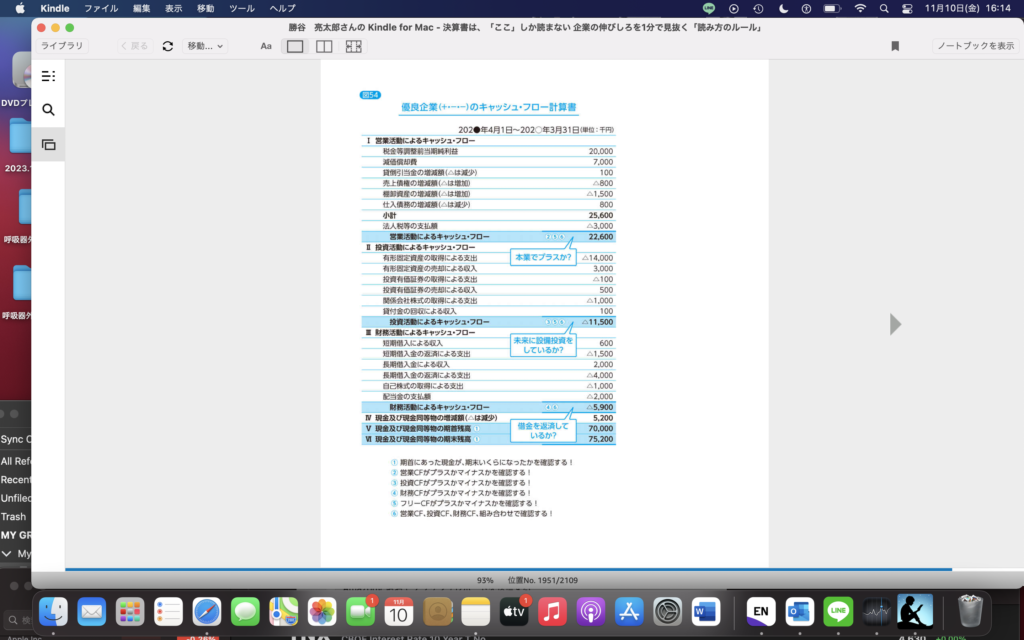Expand the 移動 dropdown in toolbar
The width and height of the screenshot is (1024, 640).
coord(205,46)
